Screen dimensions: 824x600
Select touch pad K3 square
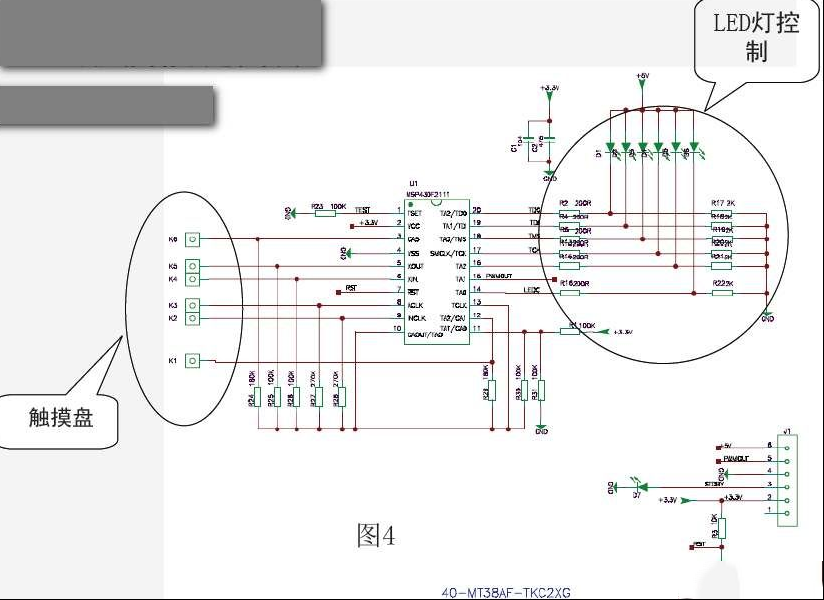[x=193, y=305]
